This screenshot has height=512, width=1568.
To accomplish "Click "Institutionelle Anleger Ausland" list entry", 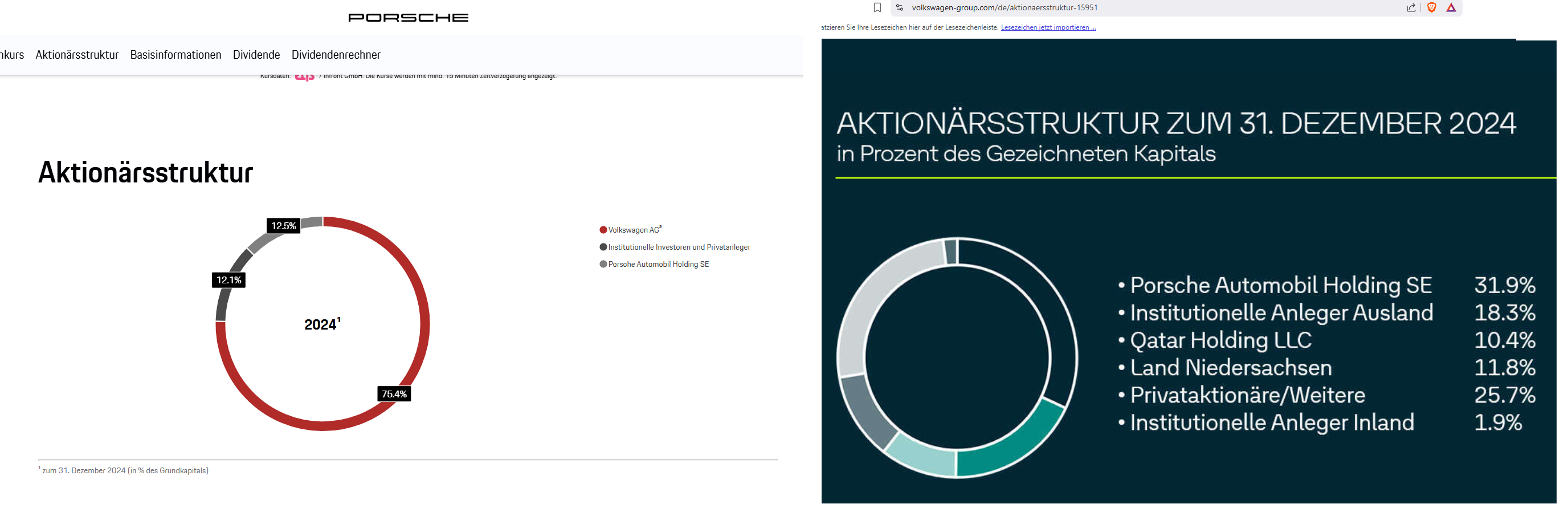I will [1281, 312].
